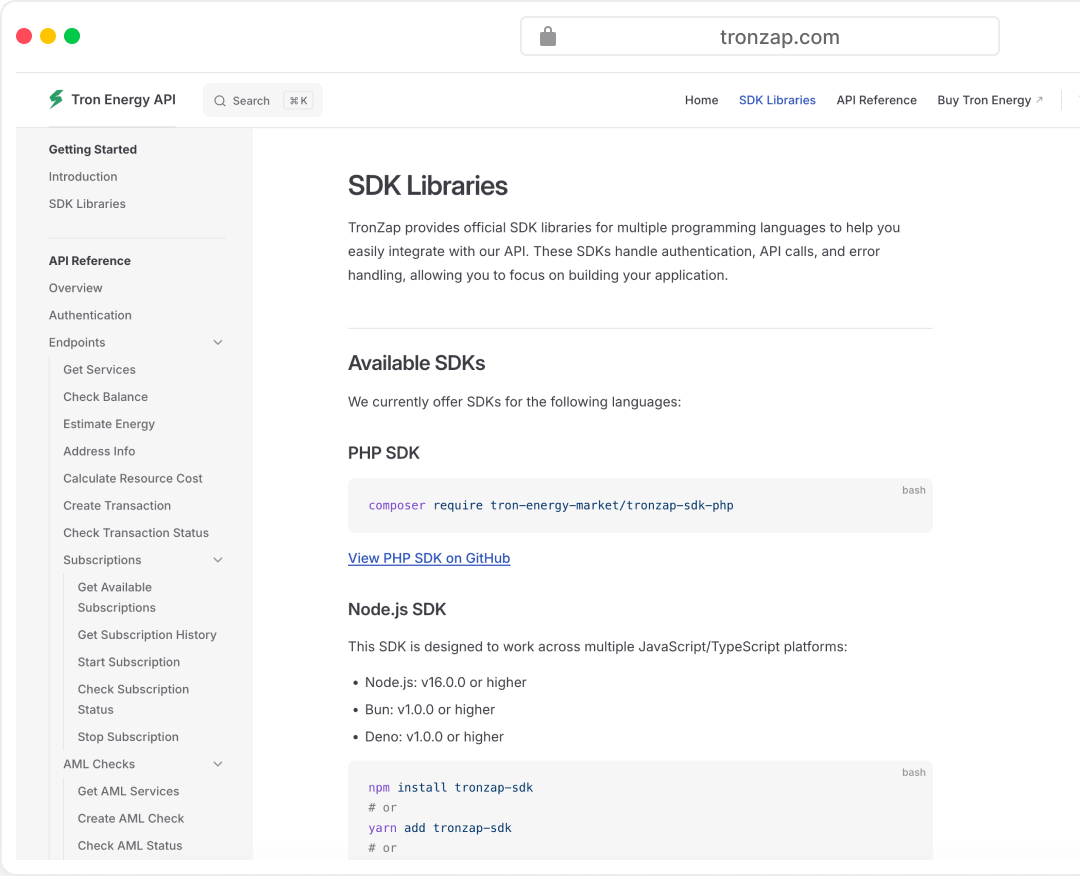This screenshot has width=1080, height=876.
Task: Click the yellow minimize window button
Action: click(x=48, y=36)
